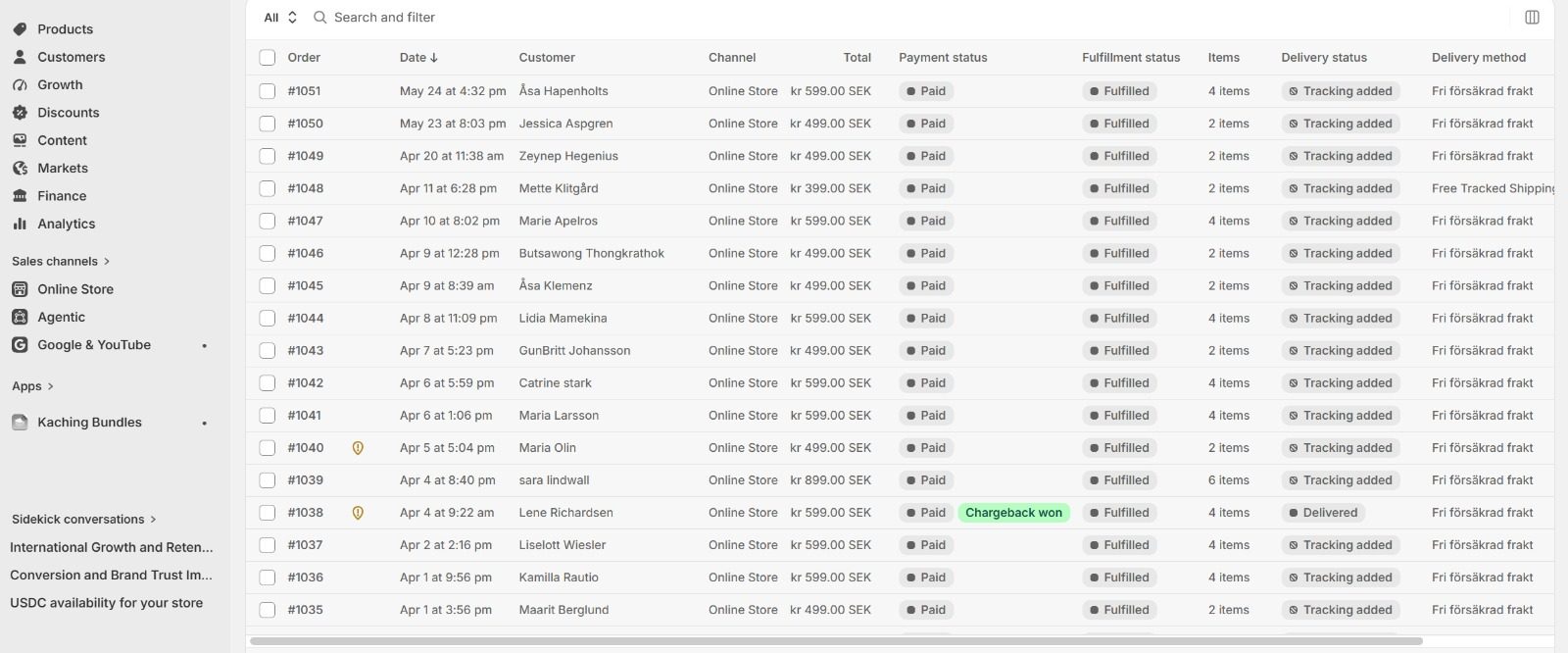Open Conversion and Brand Trust conversation
The image size is (1568, 653).
[111, 576]
